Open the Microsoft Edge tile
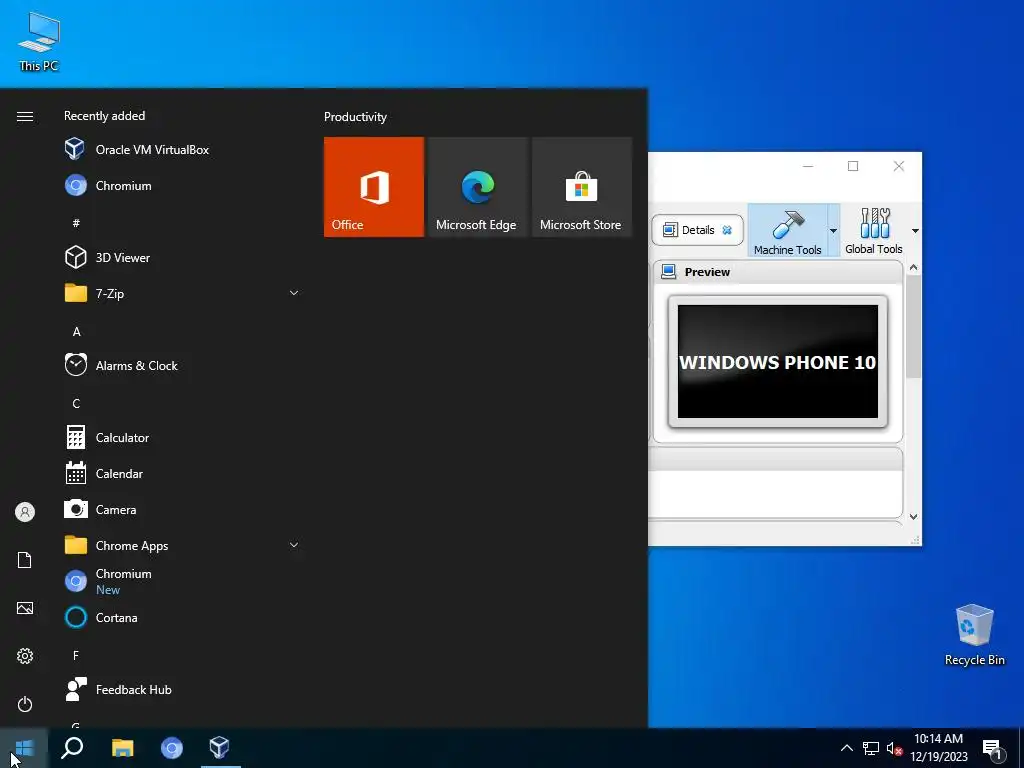1024x768 pixels. point(477,187)
